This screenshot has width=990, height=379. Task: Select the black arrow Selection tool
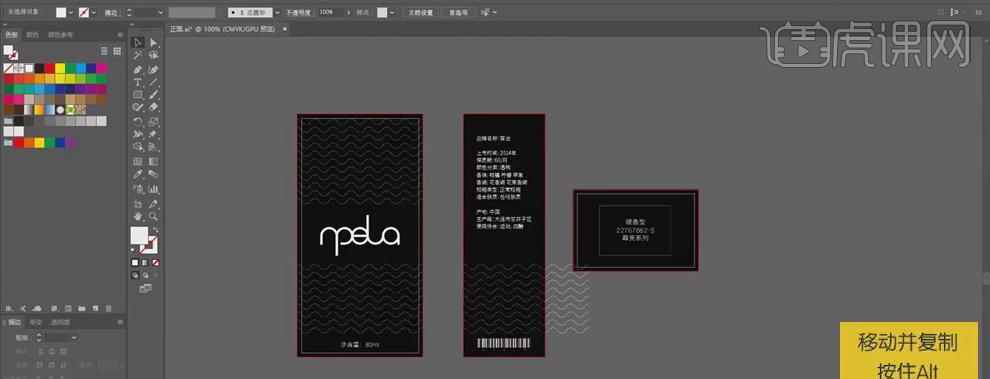(x=138, y=42)
